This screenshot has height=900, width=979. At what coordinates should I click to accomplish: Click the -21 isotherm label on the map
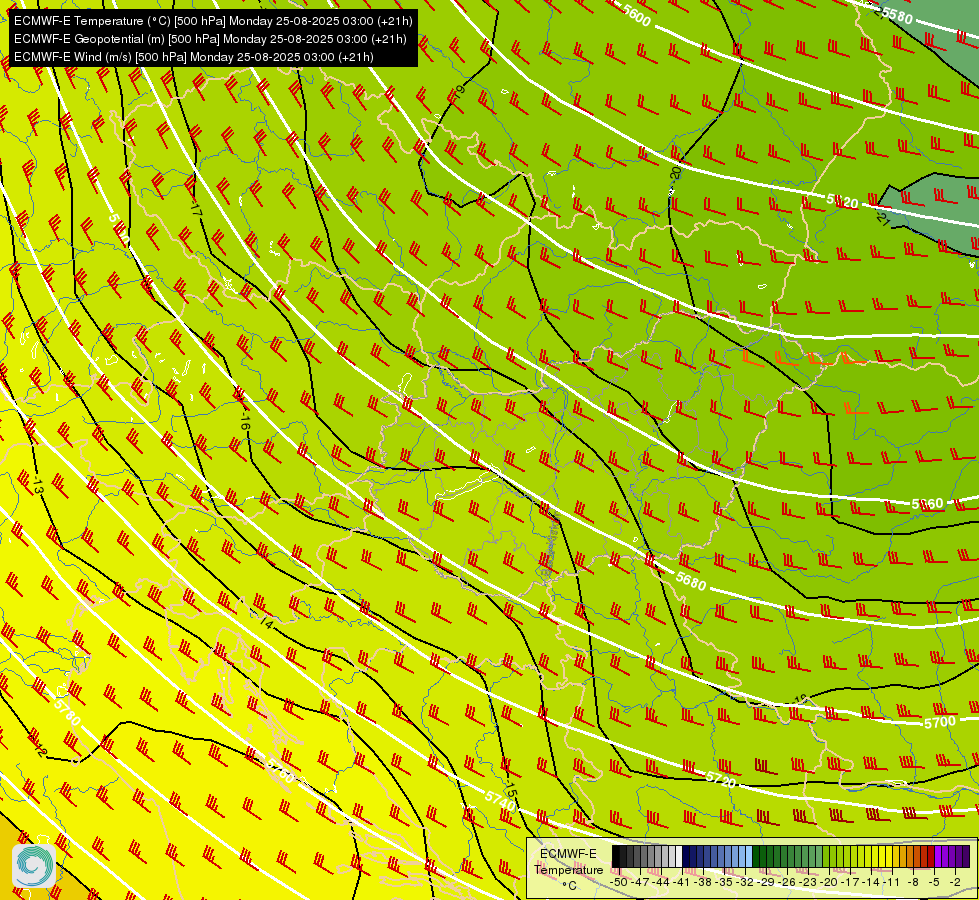[882, 217]
